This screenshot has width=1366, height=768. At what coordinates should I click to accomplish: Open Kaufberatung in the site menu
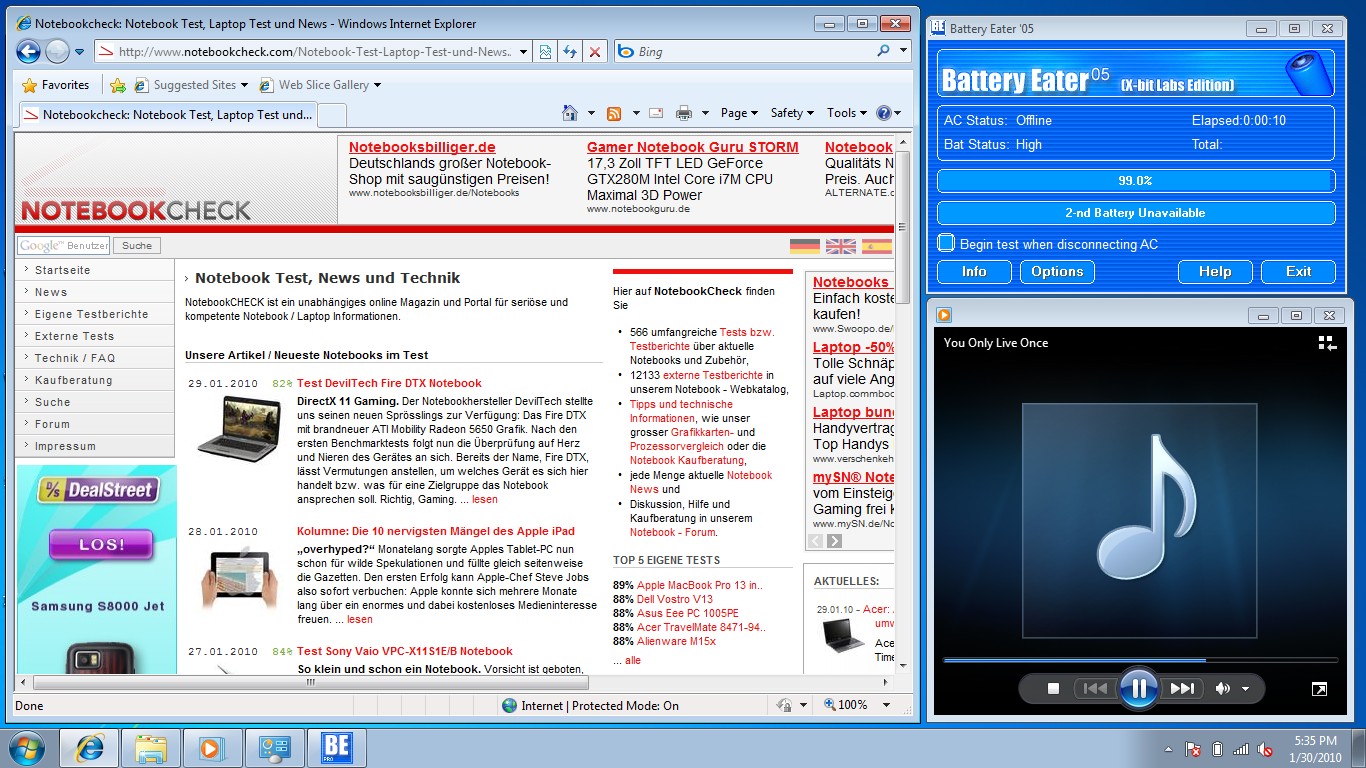point(96,380)
